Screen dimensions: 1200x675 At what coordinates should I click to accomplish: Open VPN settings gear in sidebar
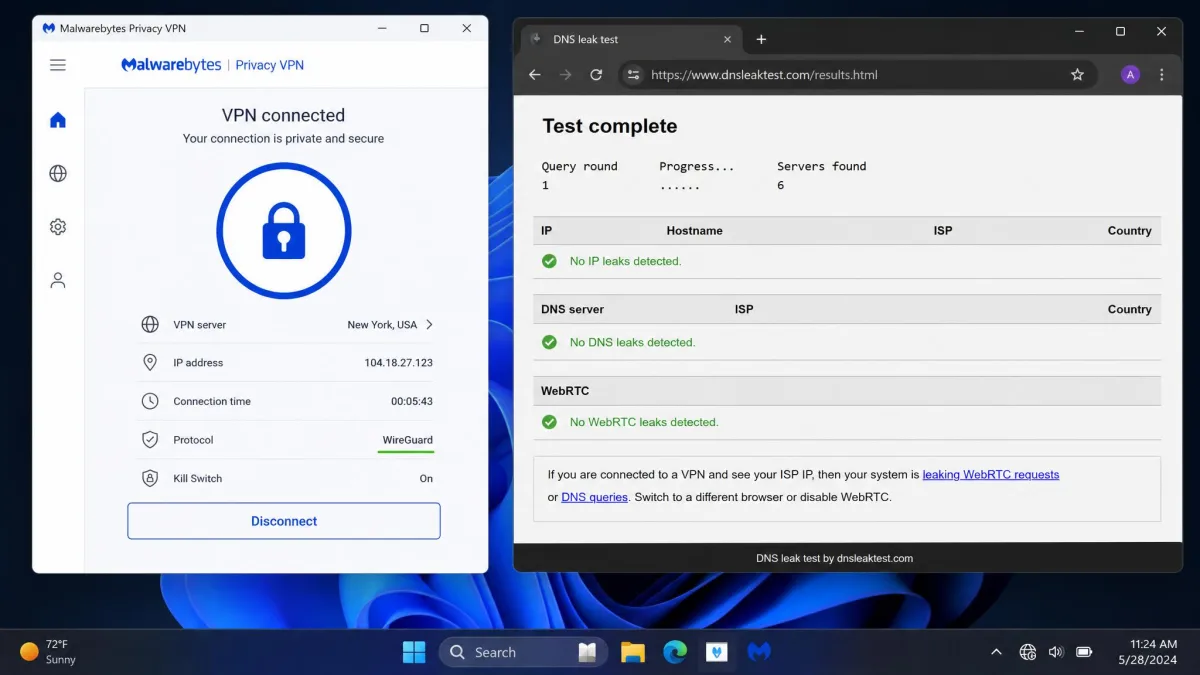tap(58, 227)
